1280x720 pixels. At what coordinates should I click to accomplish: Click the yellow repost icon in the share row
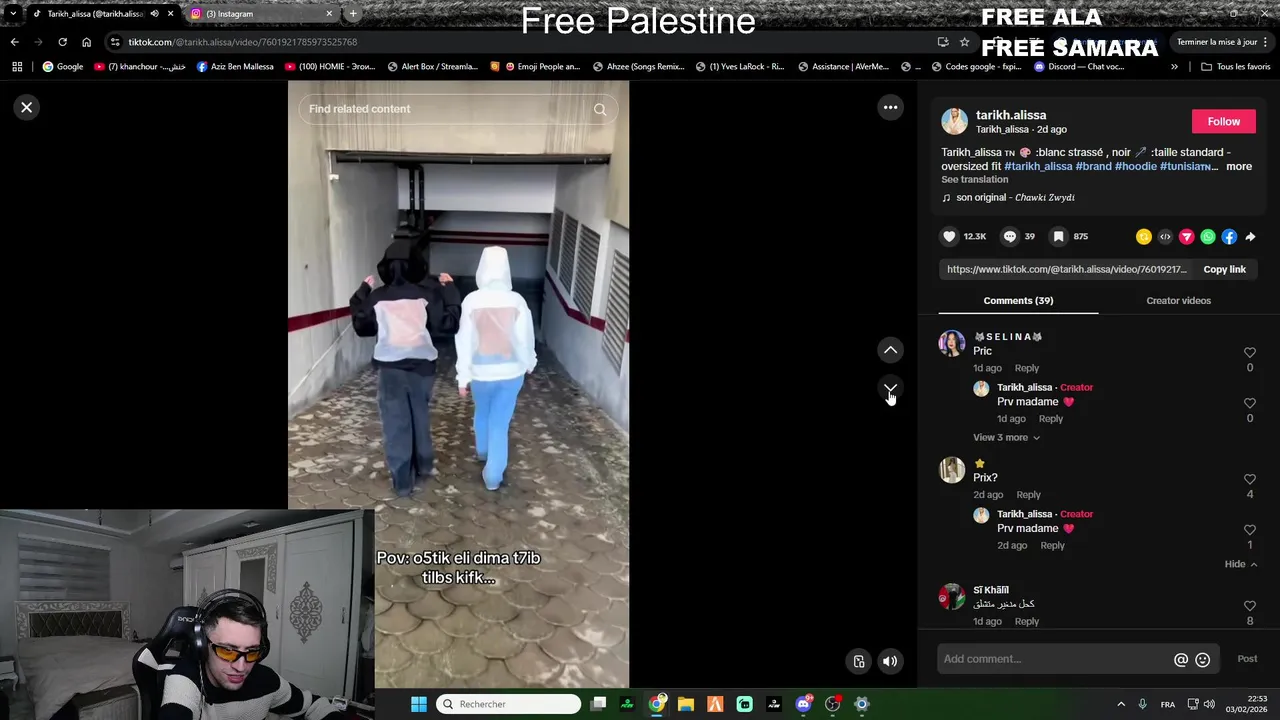pyautogui.click(x=1144, y=237)
